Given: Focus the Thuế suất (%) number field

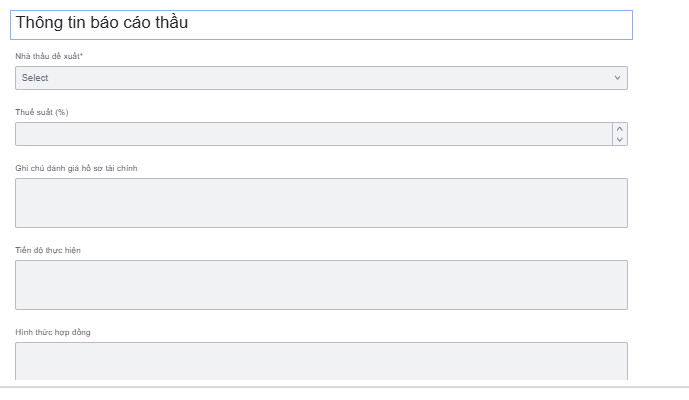Looking at the screenshot, I should coord(312,134).
